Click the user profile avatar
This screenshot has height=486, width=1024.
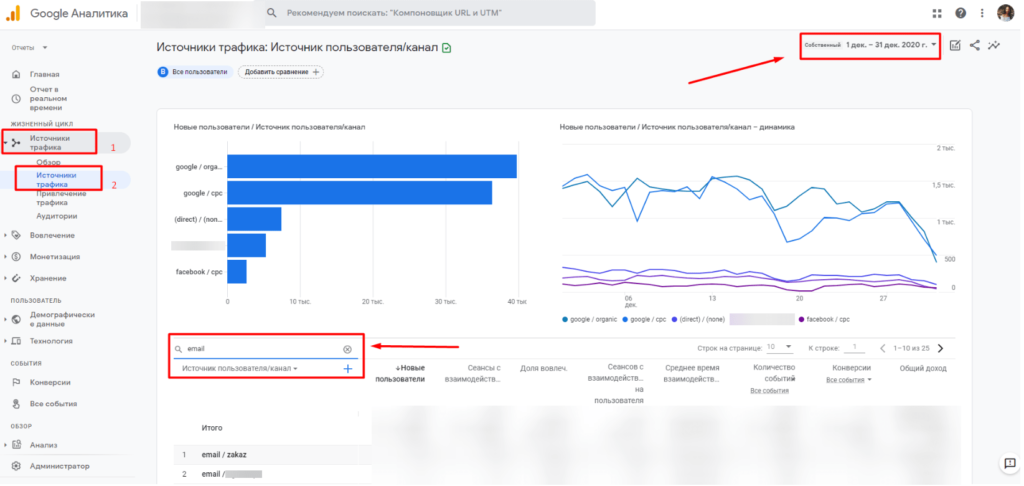[x=1005, y=13]
